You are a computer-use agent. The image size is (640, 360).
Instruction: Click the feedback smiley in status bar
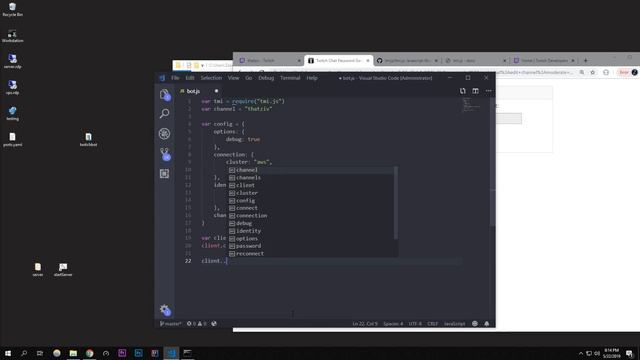(475, 324)
